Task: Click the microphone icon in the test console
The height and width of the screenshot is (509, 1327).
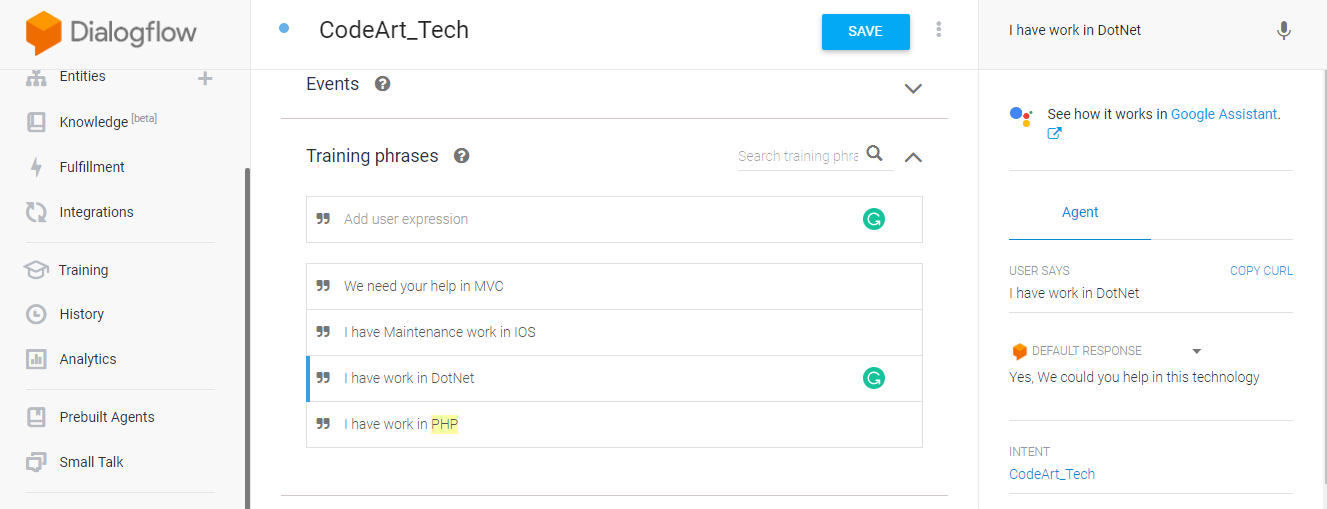Action: [x=1284, y=31]
